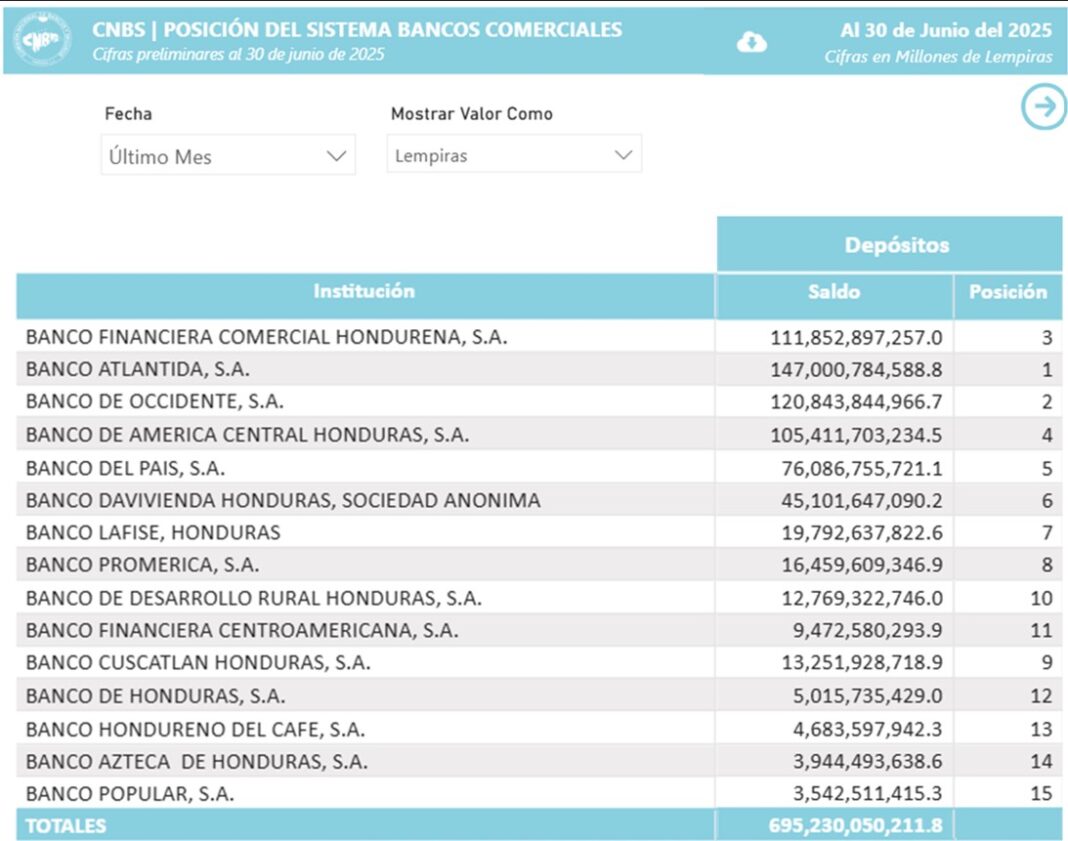
Task: Click the Depósitos group header
Action: pos(889,245)
